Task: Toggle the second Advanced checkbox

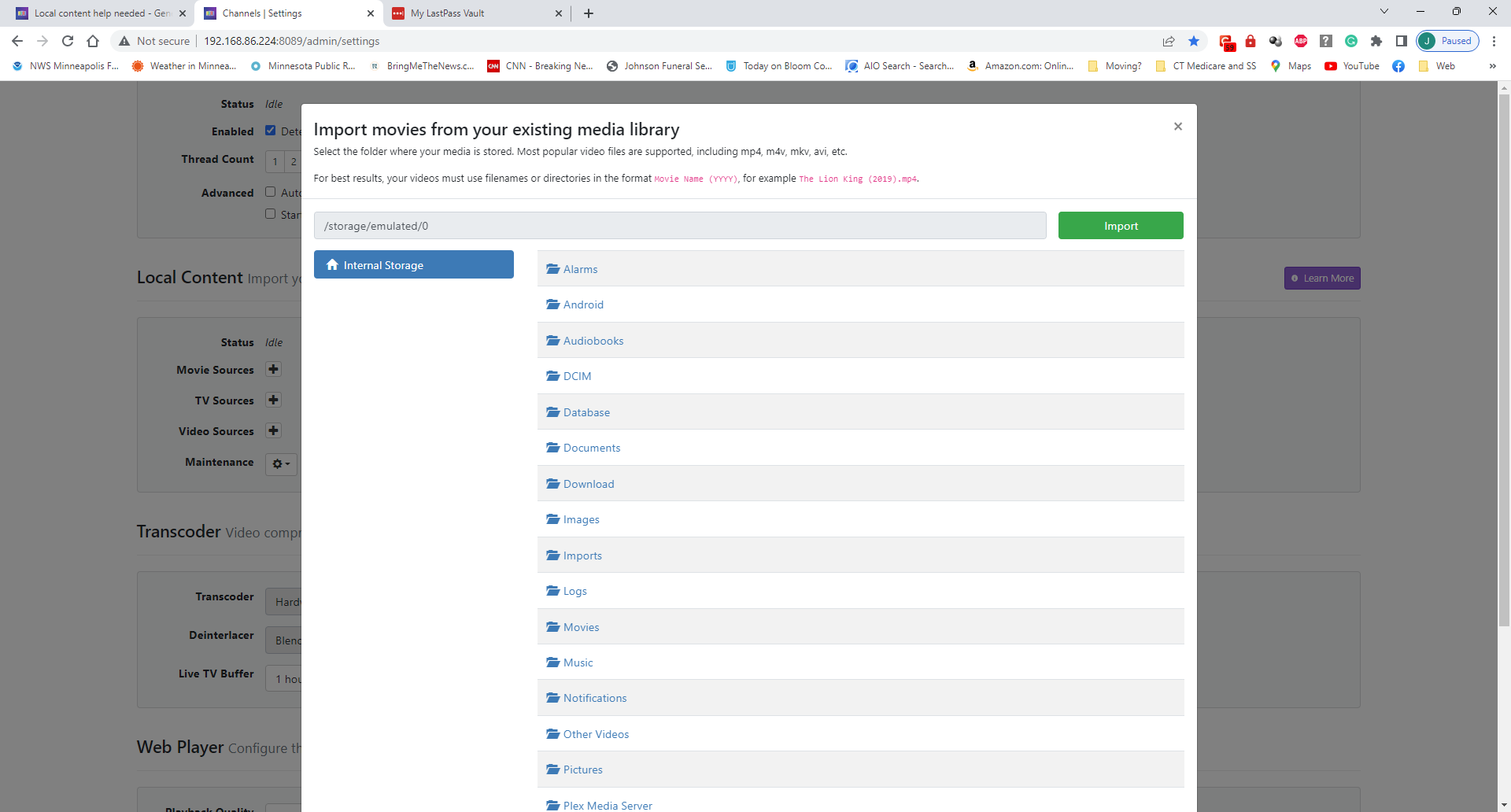Action: coord(271,214)
